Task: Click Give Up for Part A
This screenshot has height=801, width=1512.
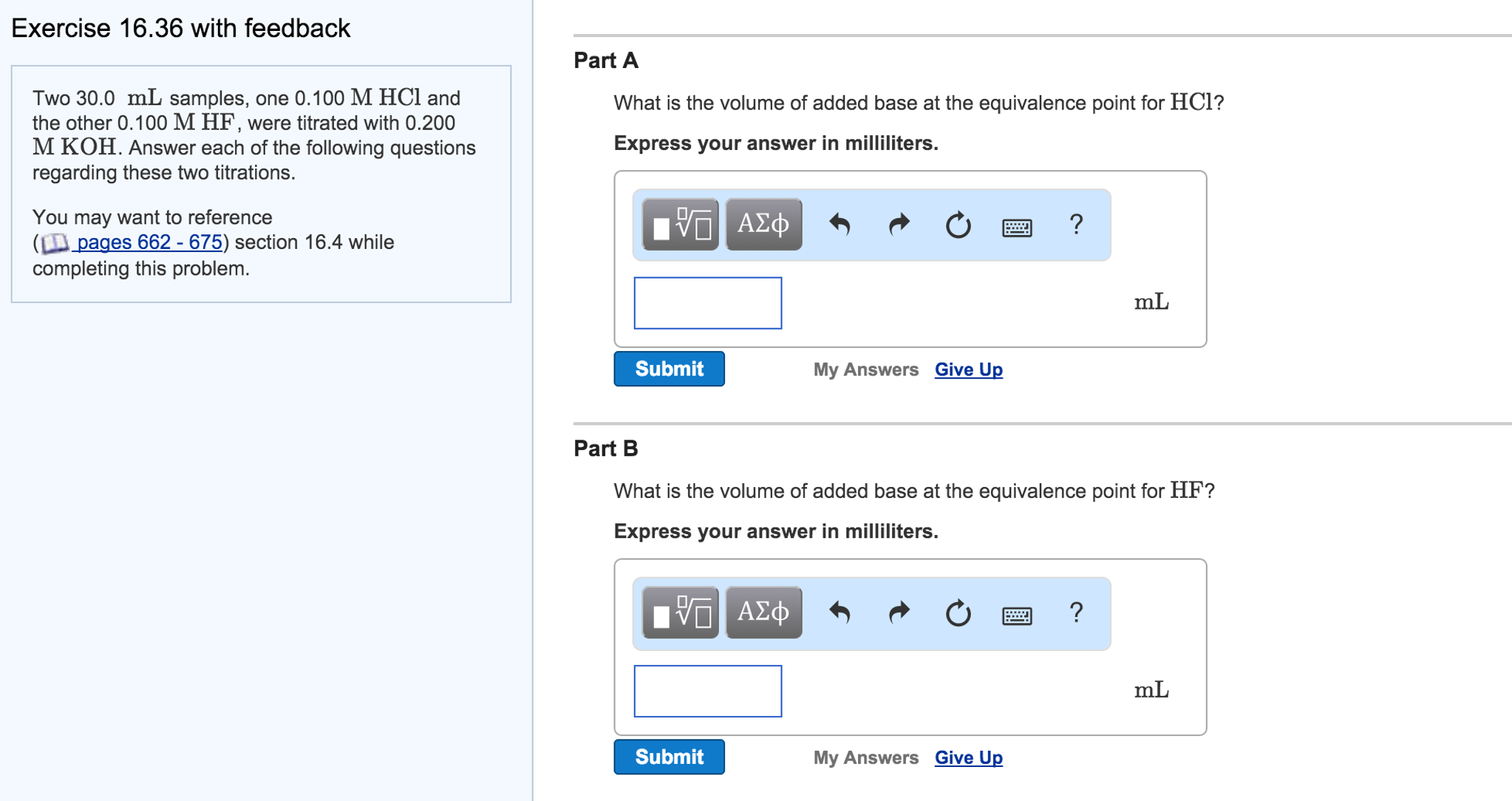Action: point(968,369)
